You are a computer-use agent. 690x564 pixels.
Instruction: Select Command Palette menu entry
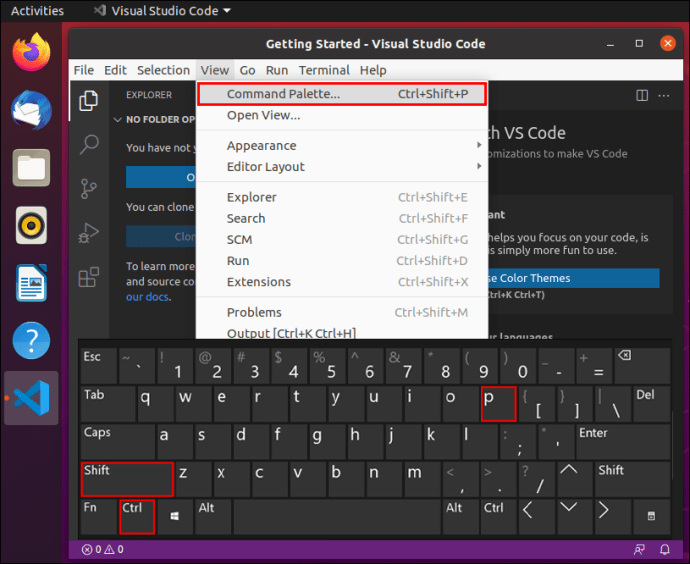pyautogui.click(x=342, y=94)
